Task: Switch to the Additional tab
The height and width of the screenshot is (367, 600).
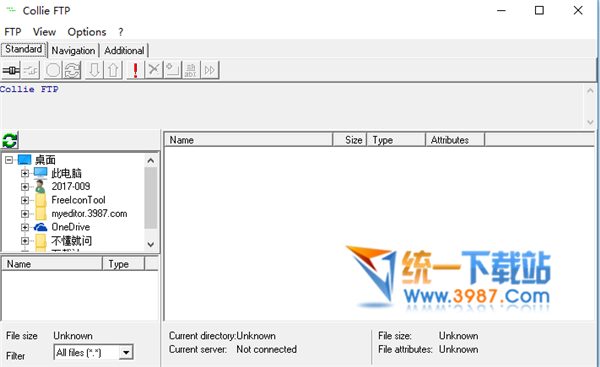Action: [124, 51]
